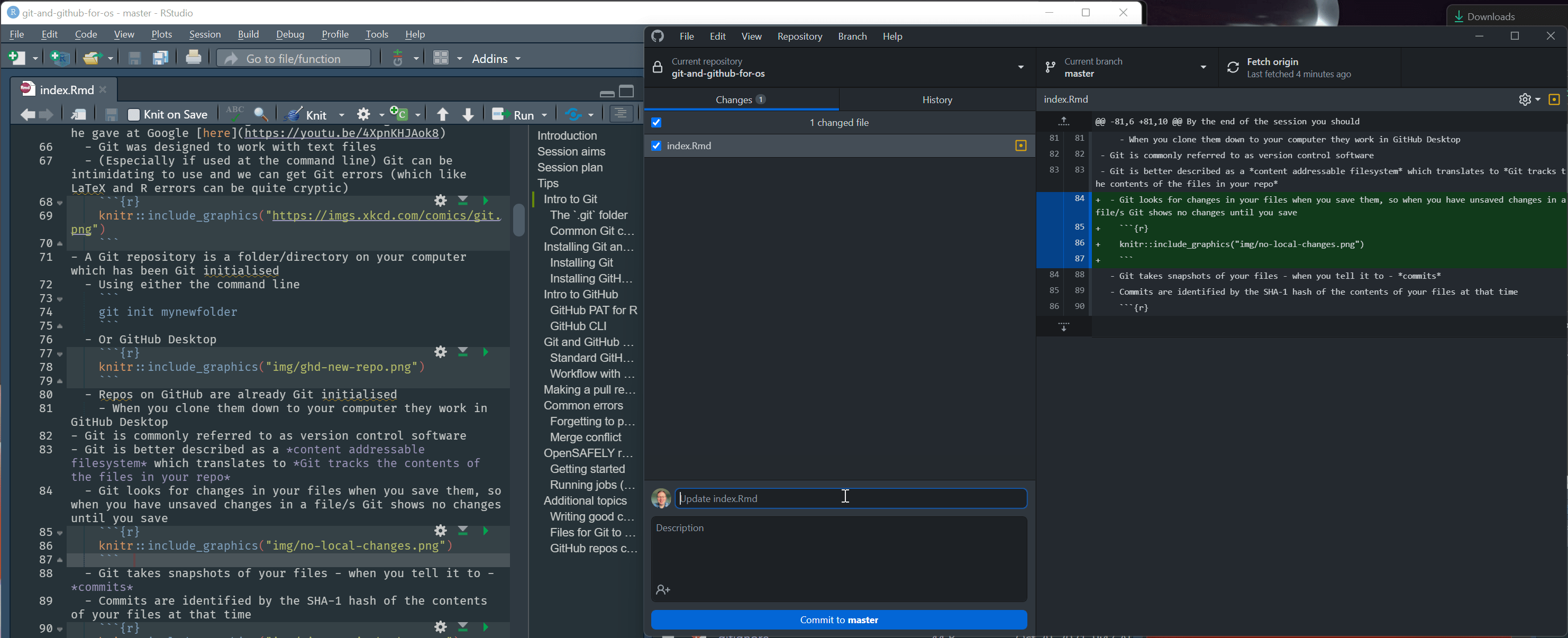
Task: Run the spell checker (ABC icon)
Action: (234, 114)
